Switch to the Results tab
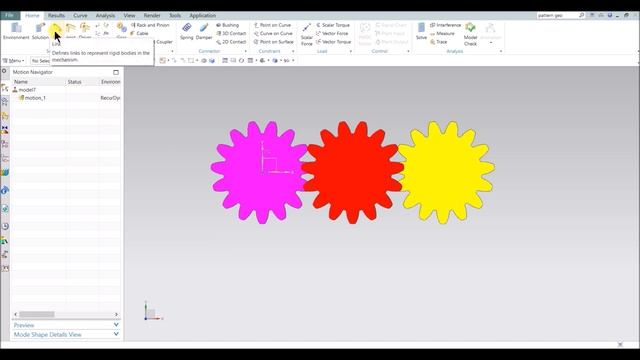 tap(56, 15)
